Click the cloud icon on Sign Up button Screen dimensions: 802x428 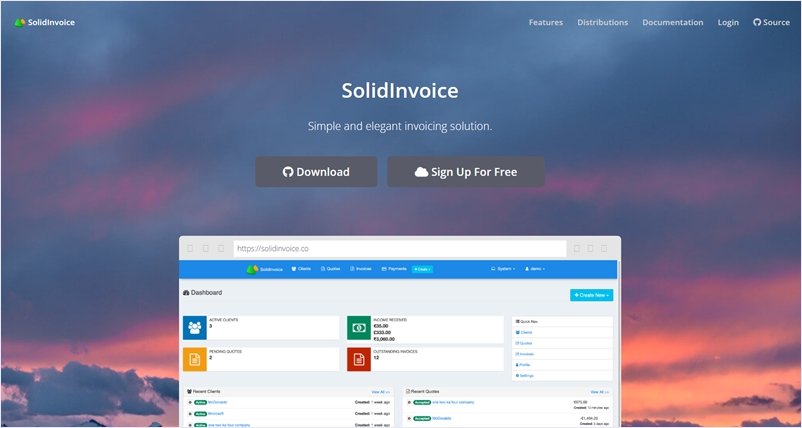click(421, 172)
